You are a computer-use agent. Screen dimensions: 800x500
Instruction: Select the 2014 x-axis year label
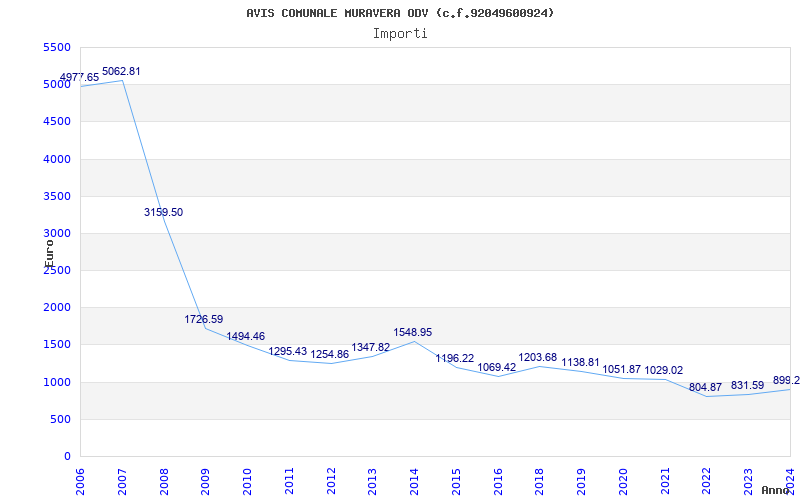414,481
